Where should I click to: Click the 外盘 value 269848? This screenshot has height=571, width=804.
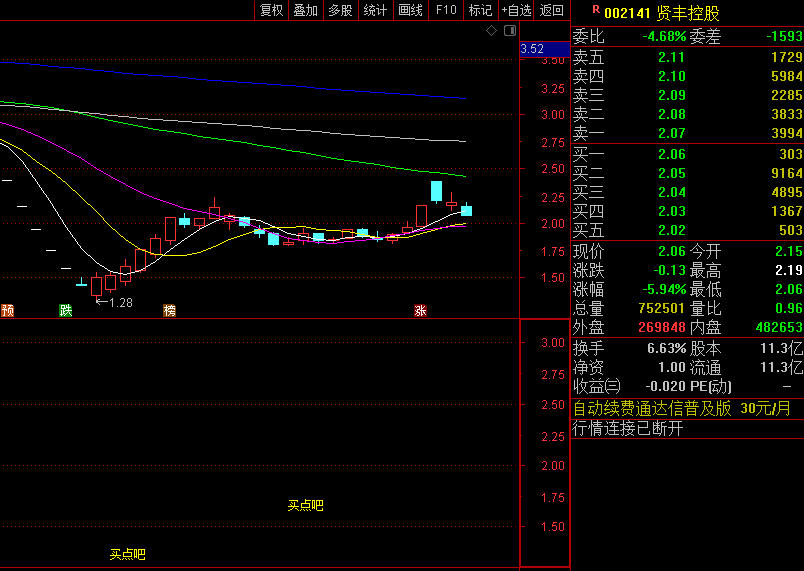[x=661, y=328]
